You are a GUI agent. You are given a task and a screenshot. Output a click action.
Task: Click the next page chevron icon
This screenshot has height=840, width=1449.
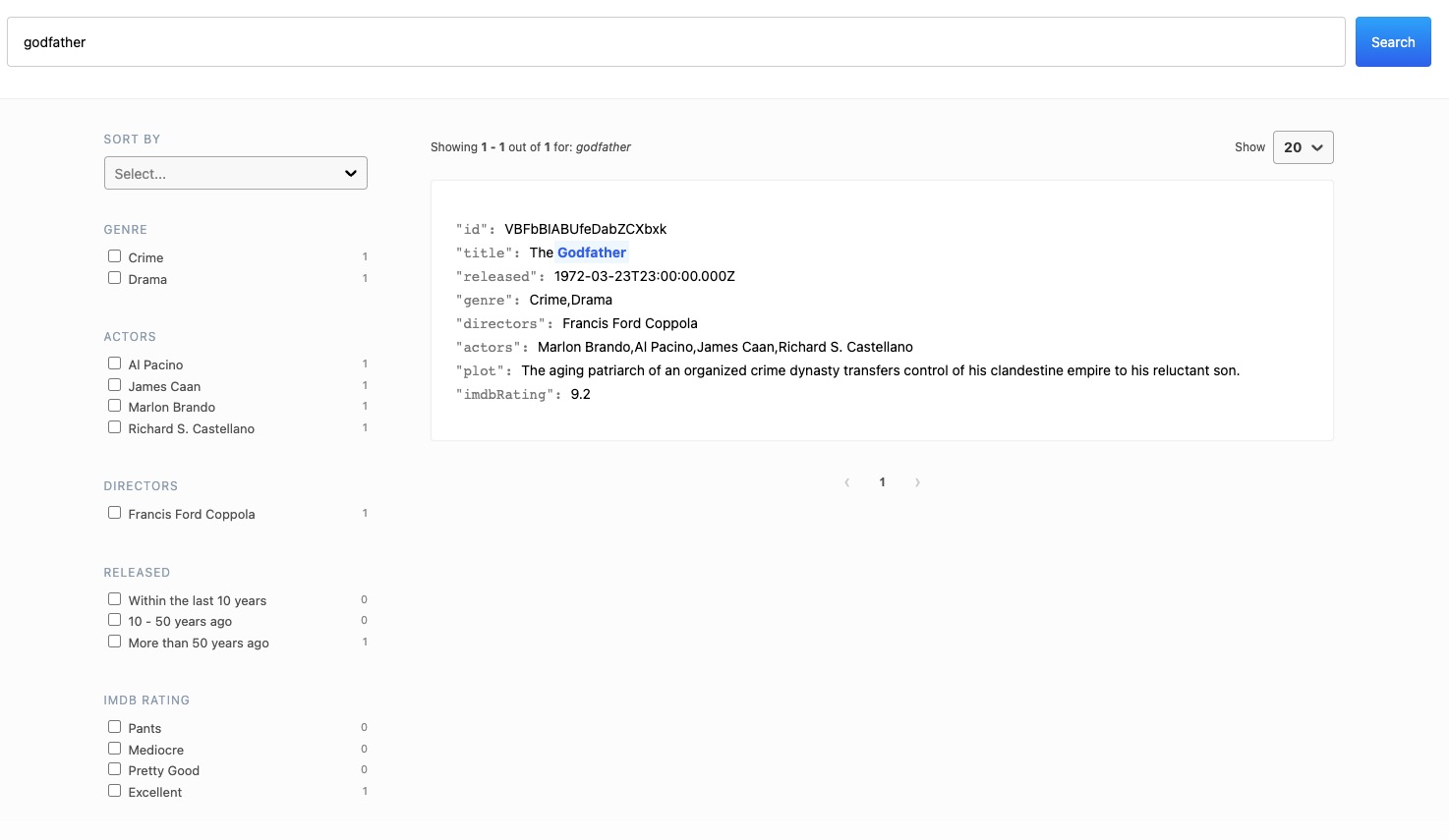917,482
